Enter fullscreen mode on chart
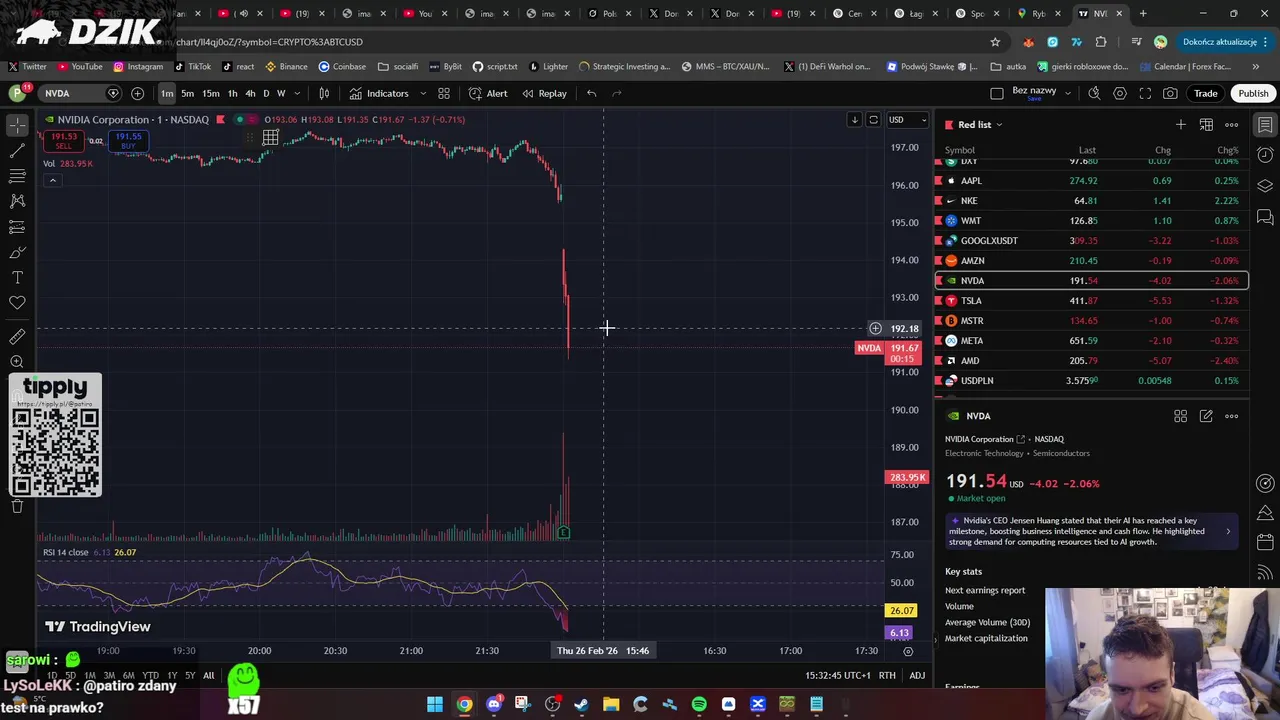The height and width of the screenshot is (720, 1280). [x=1145, y=93]
